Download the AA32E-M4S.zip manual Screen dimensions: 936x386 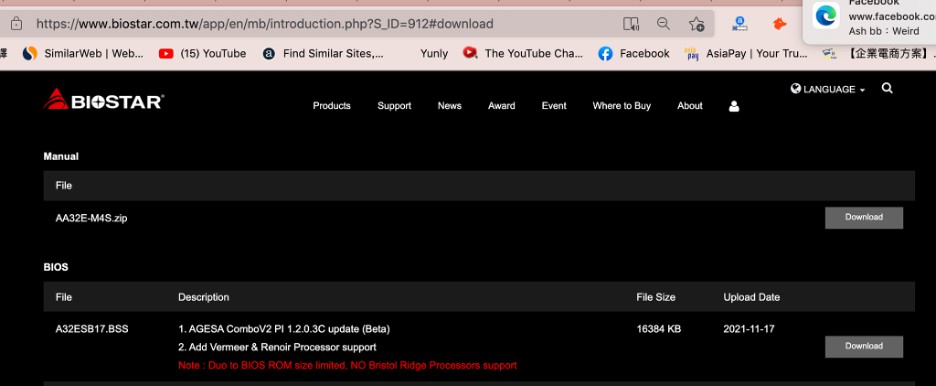pos(864,218)
